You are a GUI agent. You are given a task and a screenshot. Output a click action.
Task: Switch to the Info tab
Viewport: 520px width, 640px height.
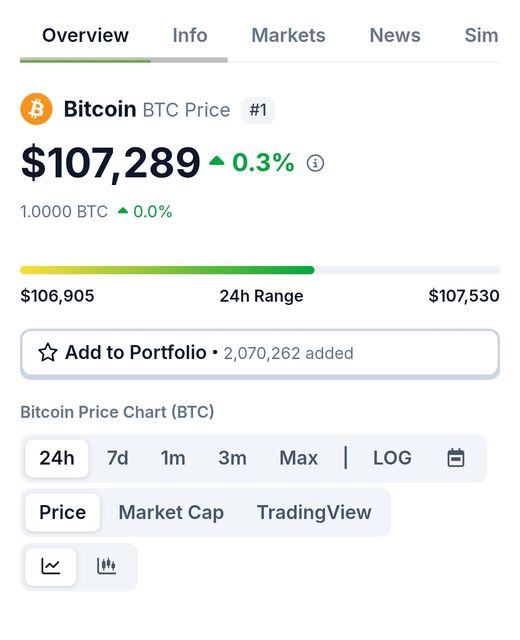(x=190, y=35)
